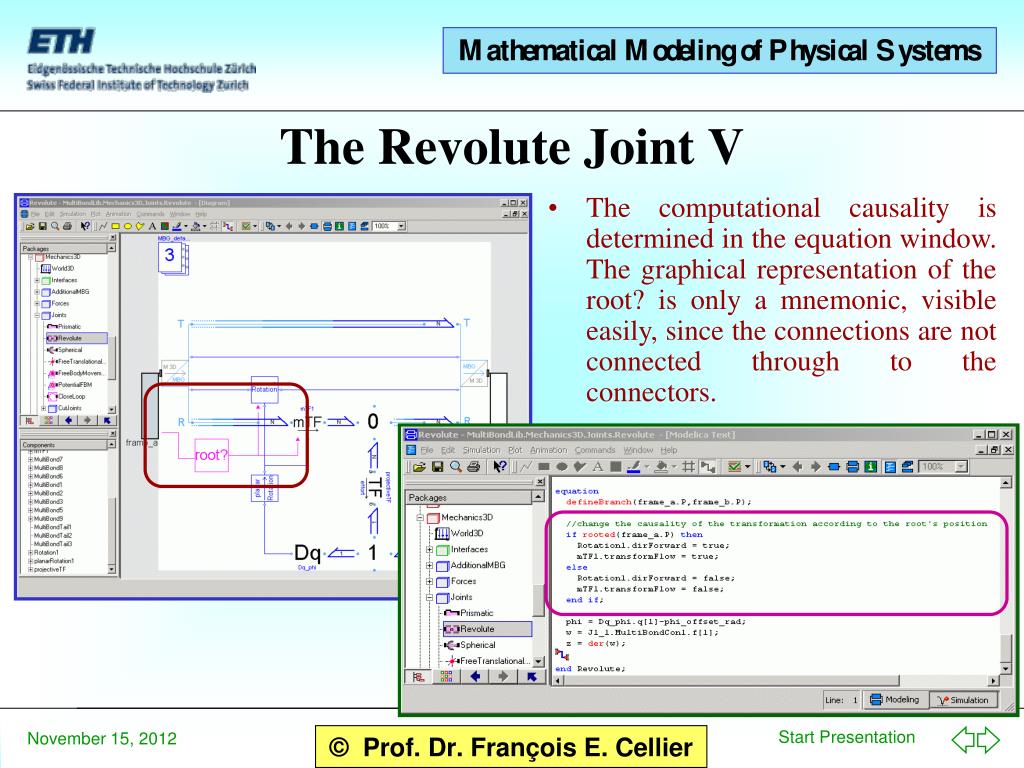This screenshot has width=1024, height=768.
Task: Open Animation menu in Modelica Text window
Action: [549, 450]
